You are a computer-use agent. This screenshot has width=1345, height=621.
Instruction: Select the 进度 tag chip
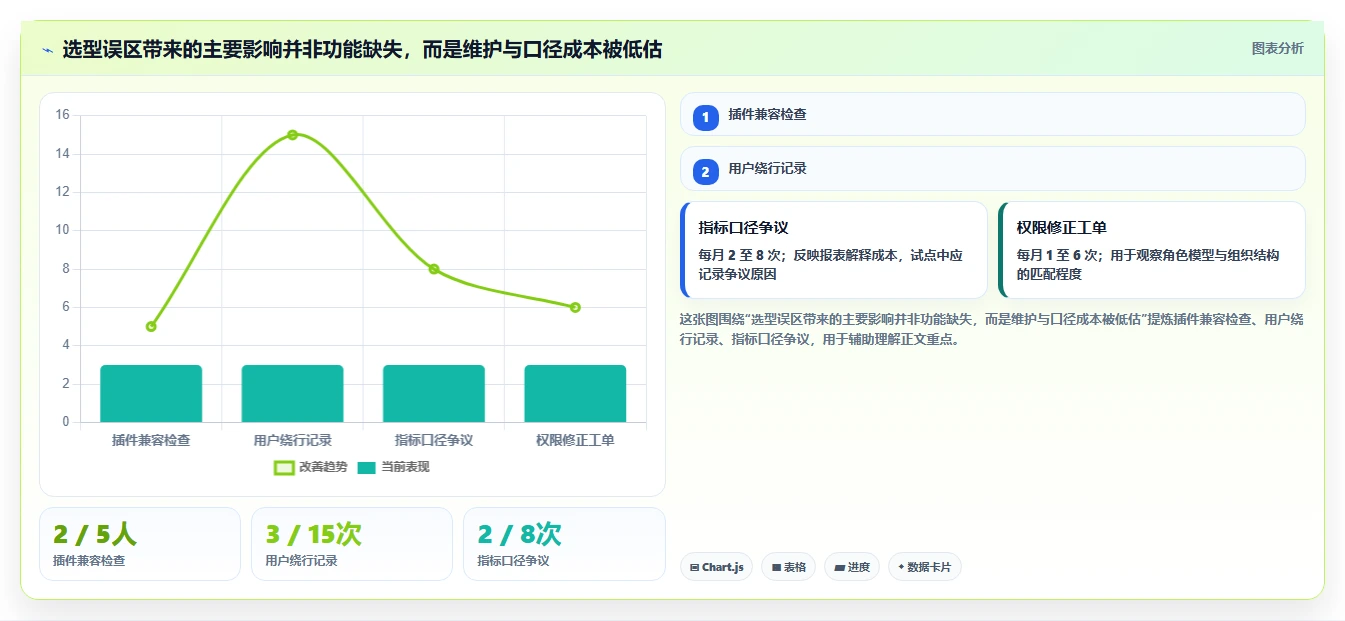click(x=852, y=567)
